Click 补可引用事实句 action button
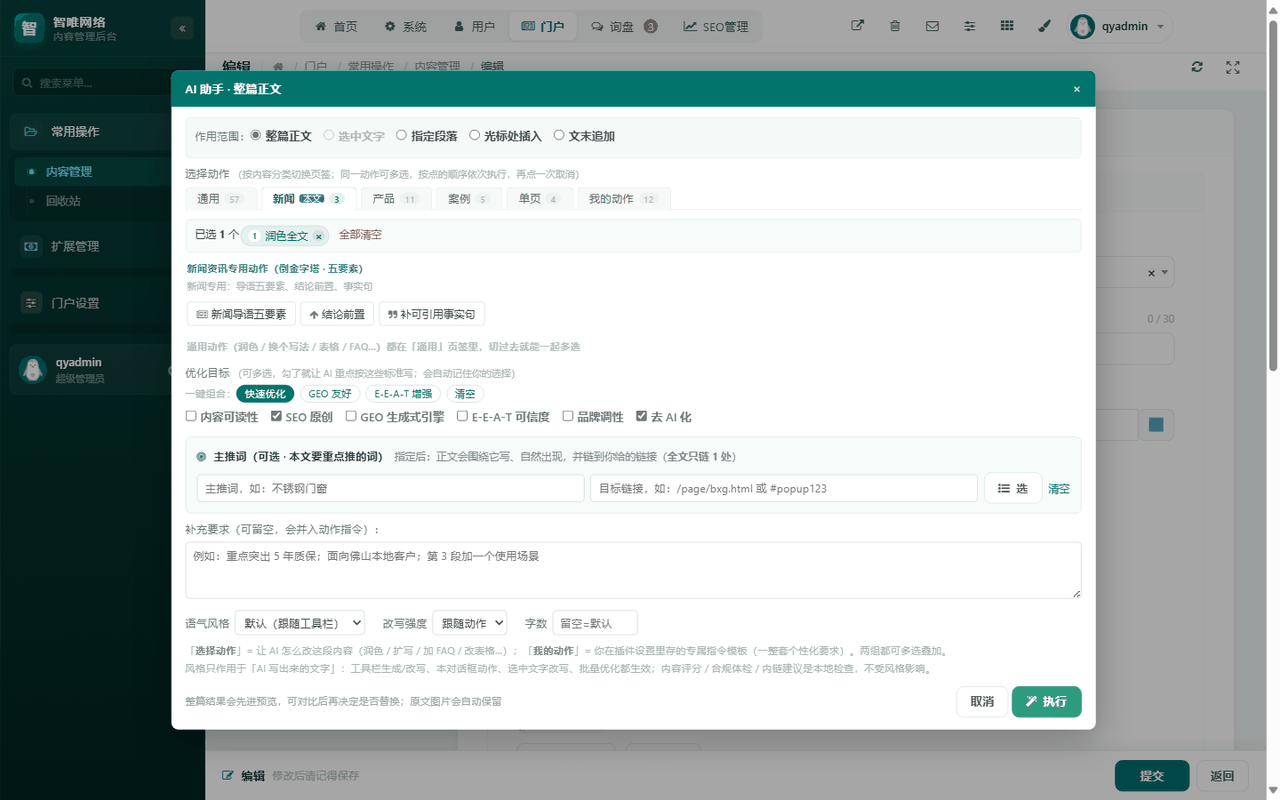Viewport: 1280px width, 800px height. click(431, 314)
